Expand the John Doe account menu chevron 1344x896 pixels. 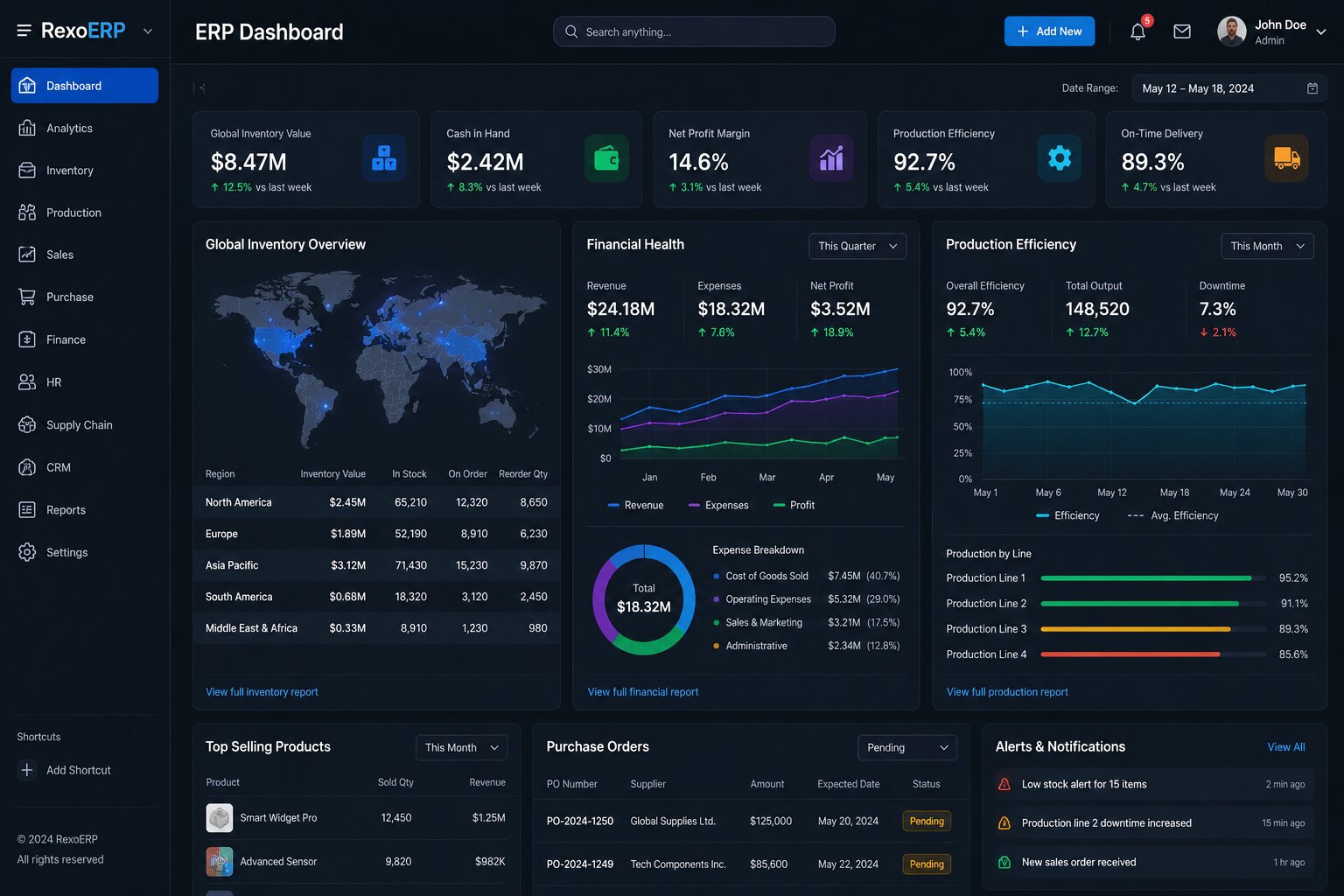pos(1321,31)
